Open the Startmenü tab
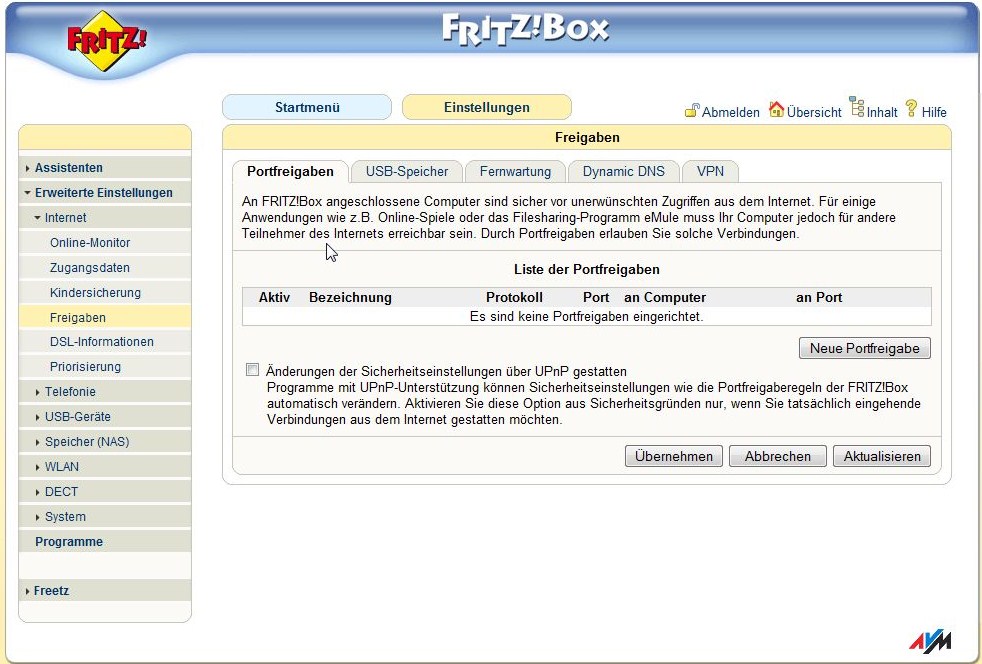Viewport: 982px width, 664px height. 307,107
